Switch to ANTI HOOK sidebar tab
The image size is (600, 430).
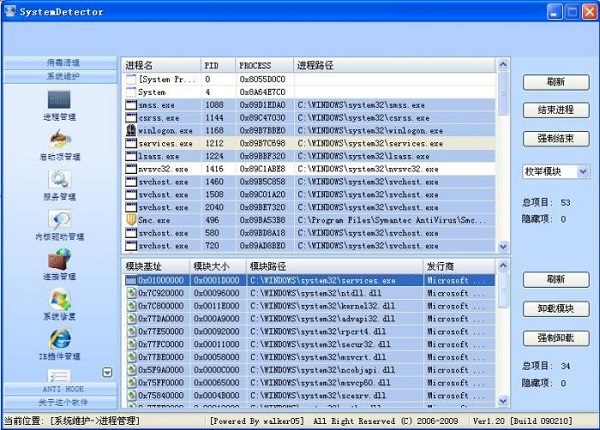59,389
